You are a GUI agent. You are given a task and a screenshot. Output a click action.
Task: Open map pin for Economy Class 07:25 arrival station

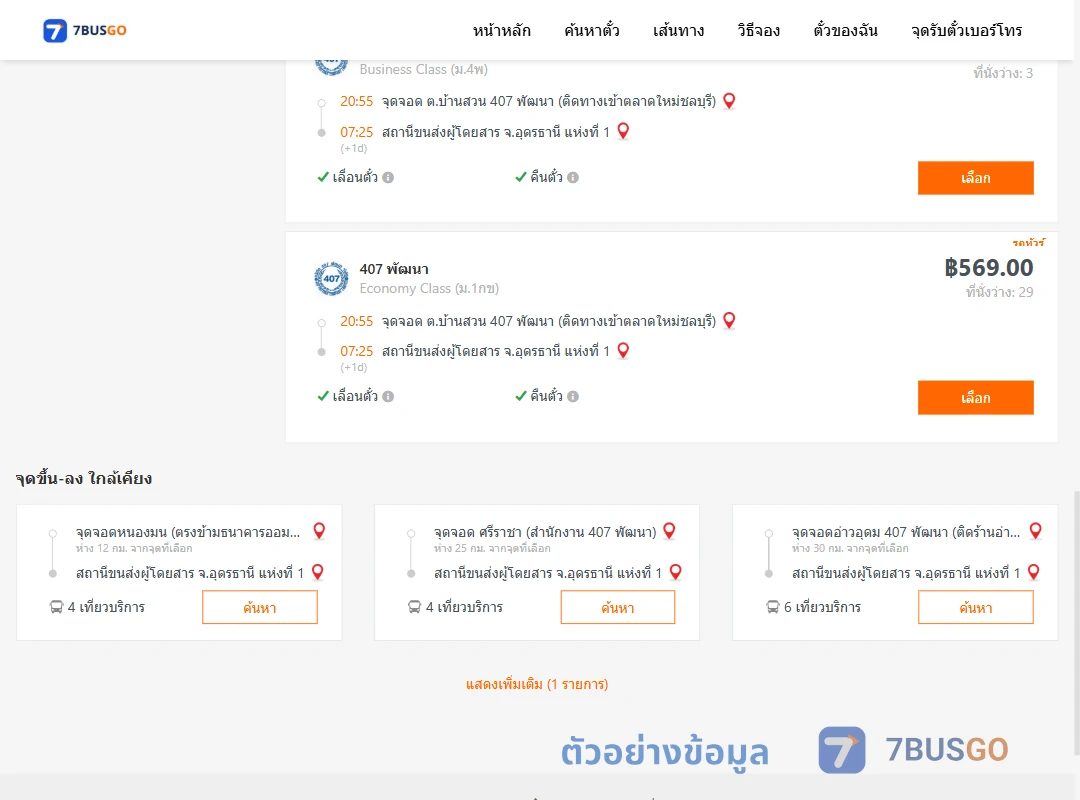pos(623,351)
